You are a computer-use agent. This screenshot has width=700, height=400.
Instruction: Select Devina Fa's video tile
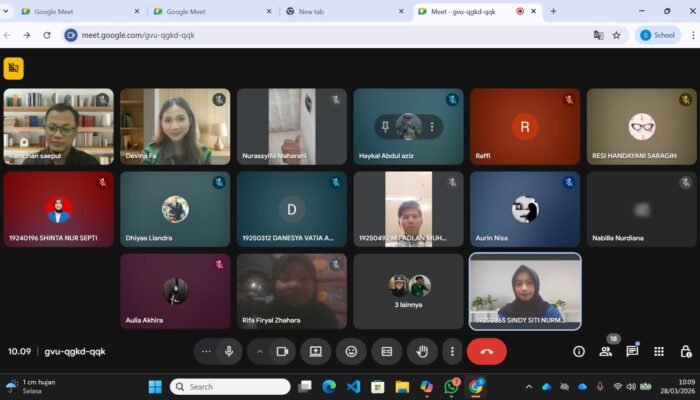click(175, 126)
